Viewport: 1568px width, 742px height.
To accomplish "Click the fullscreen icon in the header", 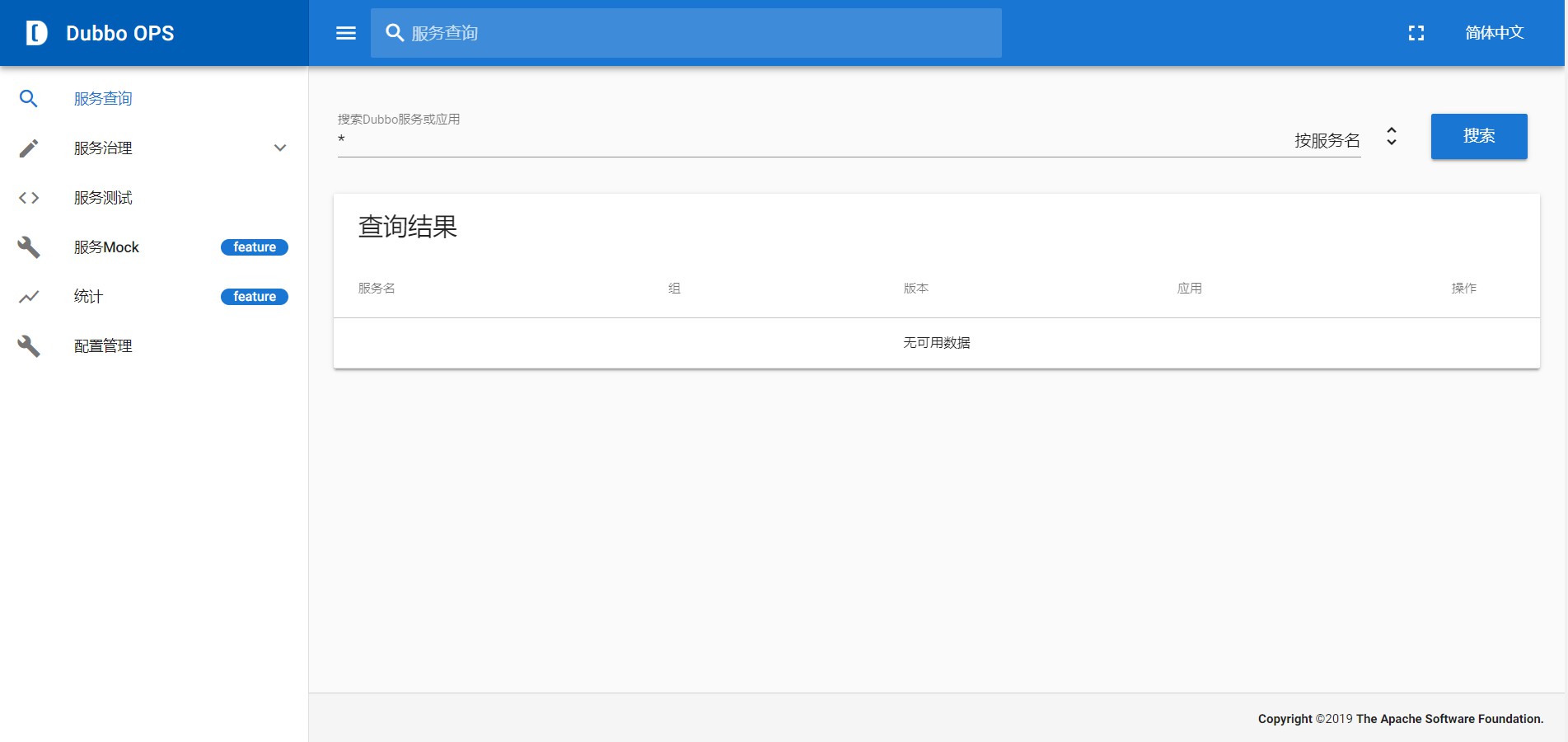I will tap(1416, 33).
